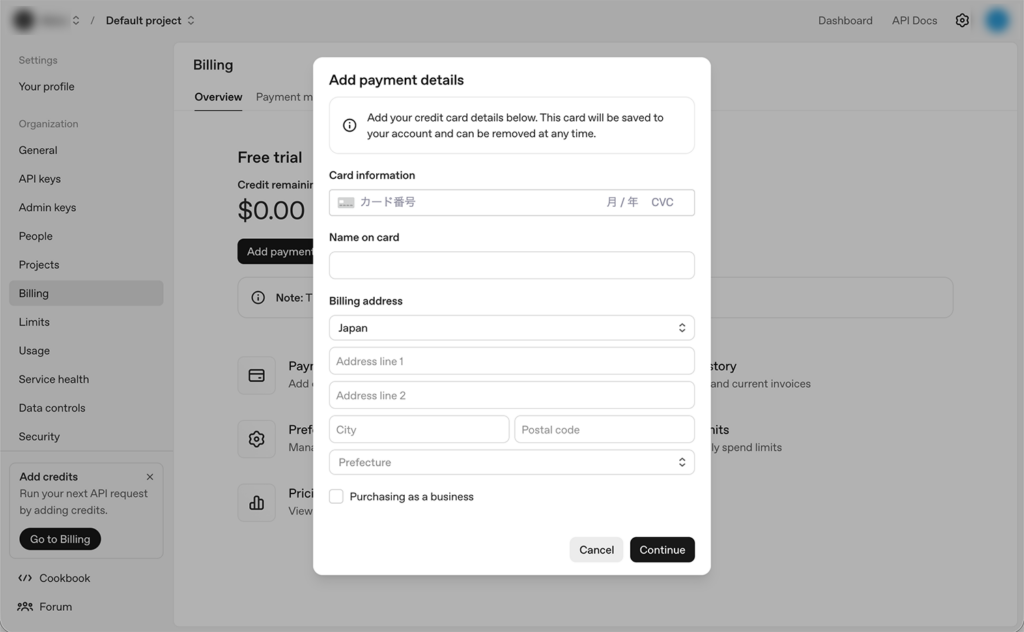Click the settings gear icon in header
The height and width of the screenshot is (632, 1024).
click(962, 20)
